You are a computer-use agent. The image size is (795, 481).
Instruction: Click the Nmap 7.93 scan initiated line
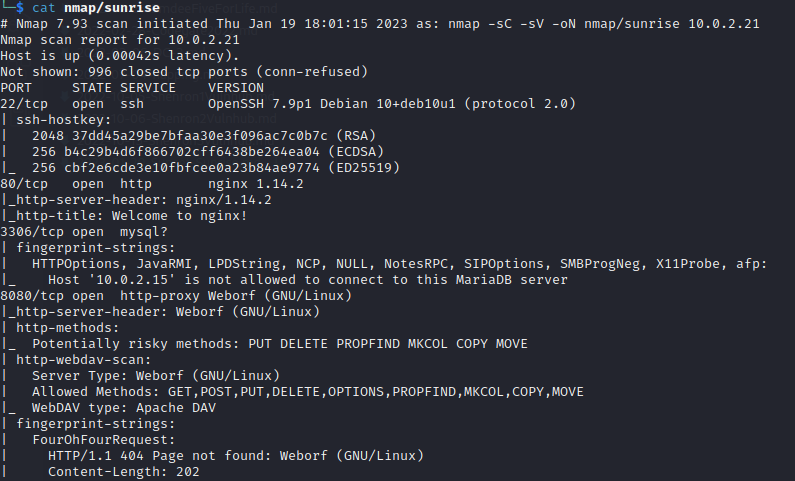tap(380, 24)
